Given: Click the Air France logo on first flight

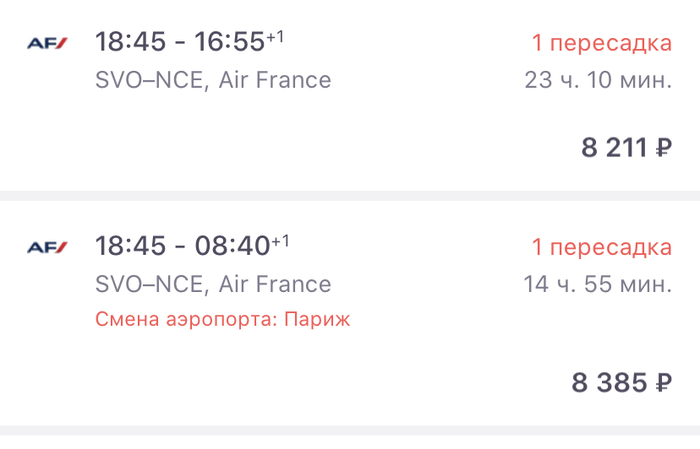Looking at the screenshot, I should [47, 43].
